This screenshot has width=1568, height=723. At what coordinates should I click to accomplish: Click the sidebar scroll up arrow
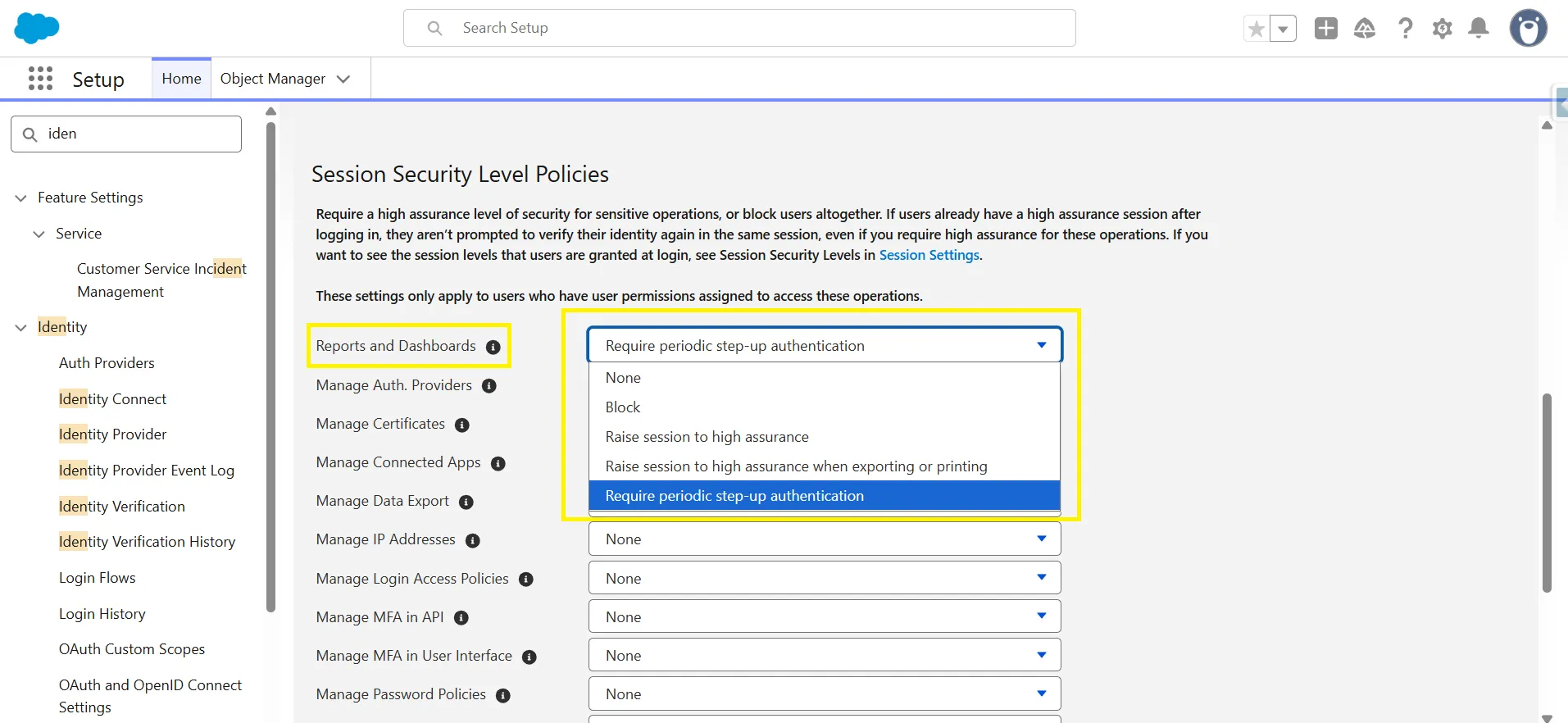(270, 111)
